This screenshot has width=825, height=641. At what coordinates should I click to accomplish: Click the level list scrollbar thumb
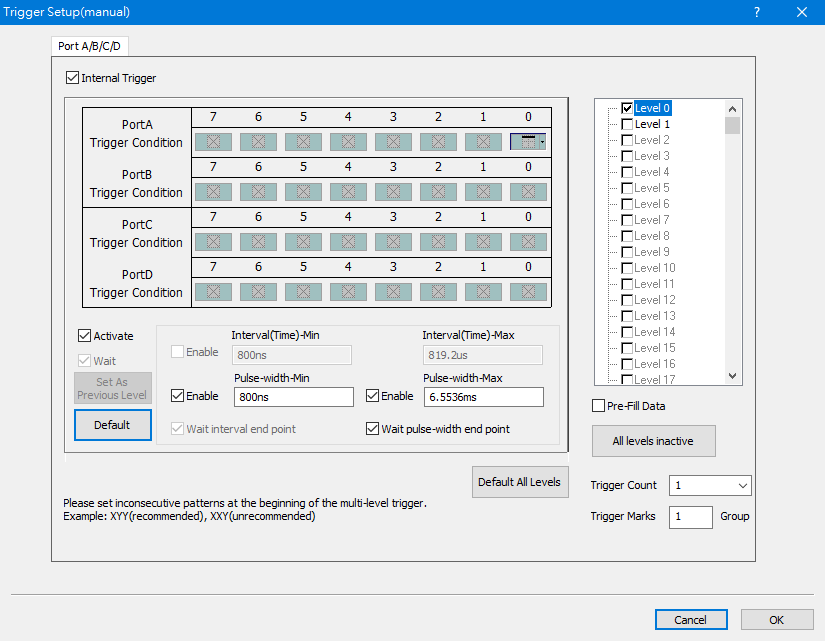[x=732, y=126]
